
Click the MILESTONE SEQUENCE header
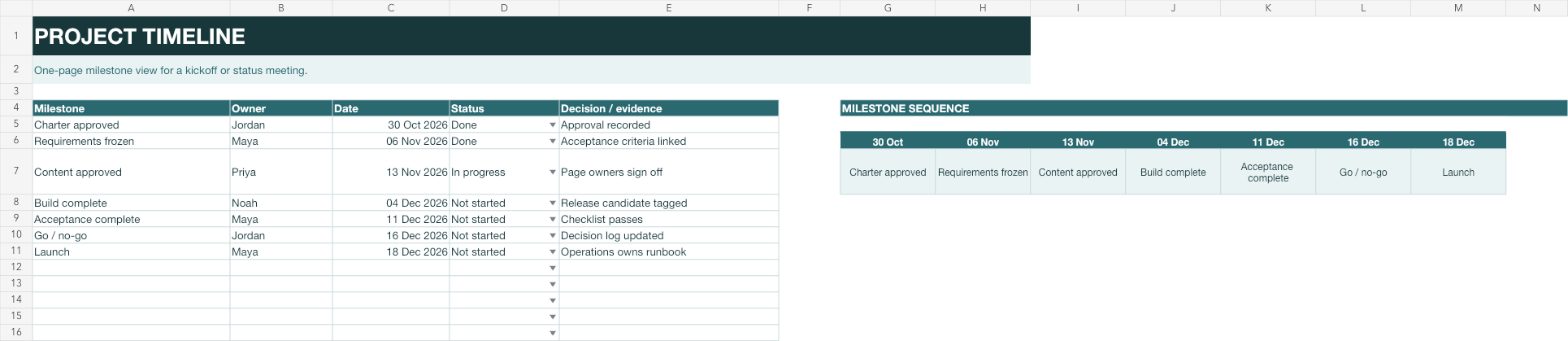point(1204,108)
